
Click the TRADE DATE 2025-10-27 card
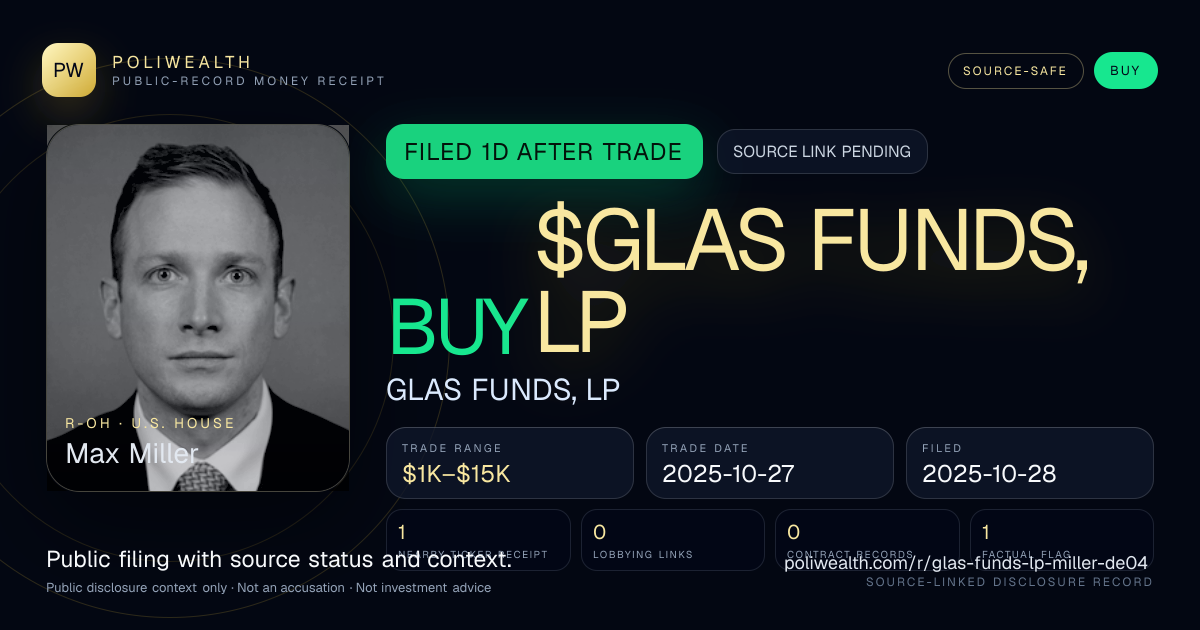770,463
